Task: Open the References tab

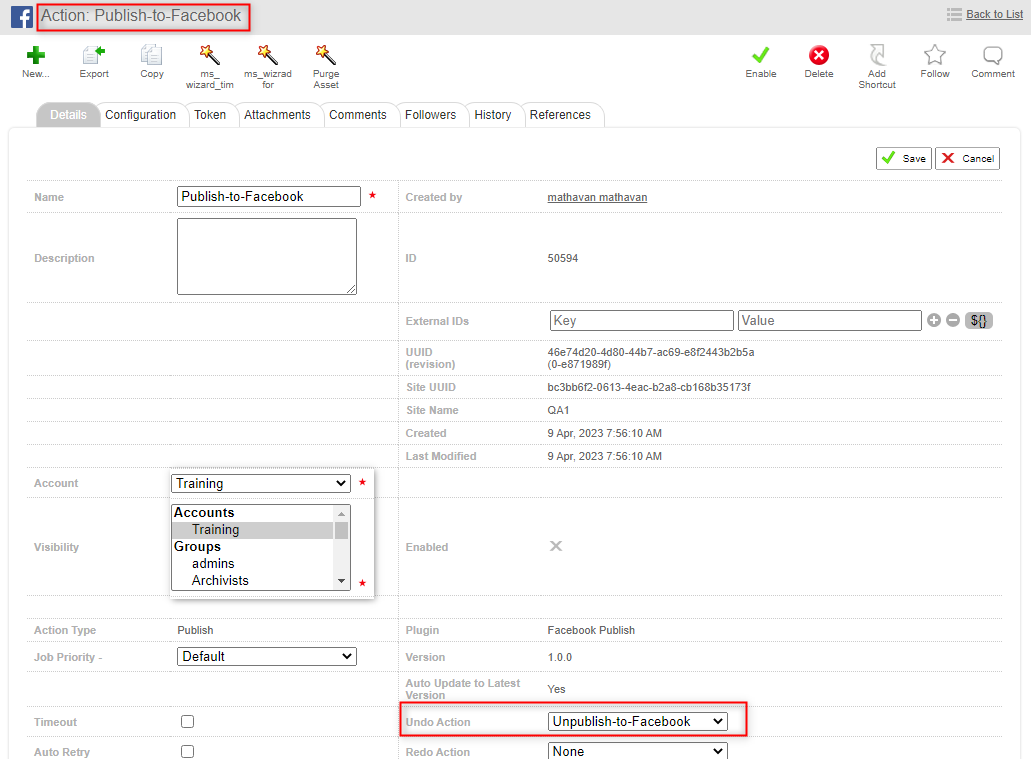Action: coord(560,114)
